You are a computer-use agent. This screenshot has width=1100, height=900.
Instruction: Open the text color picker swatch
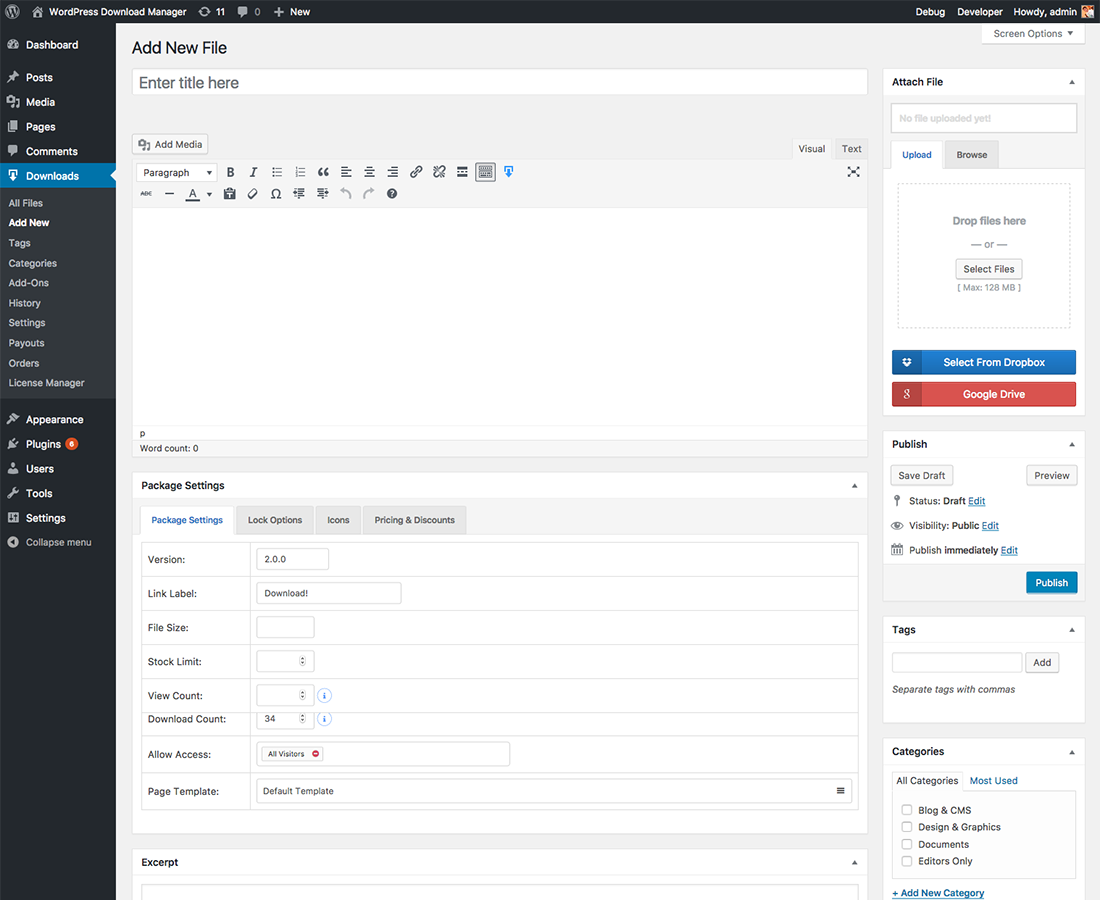193,194
